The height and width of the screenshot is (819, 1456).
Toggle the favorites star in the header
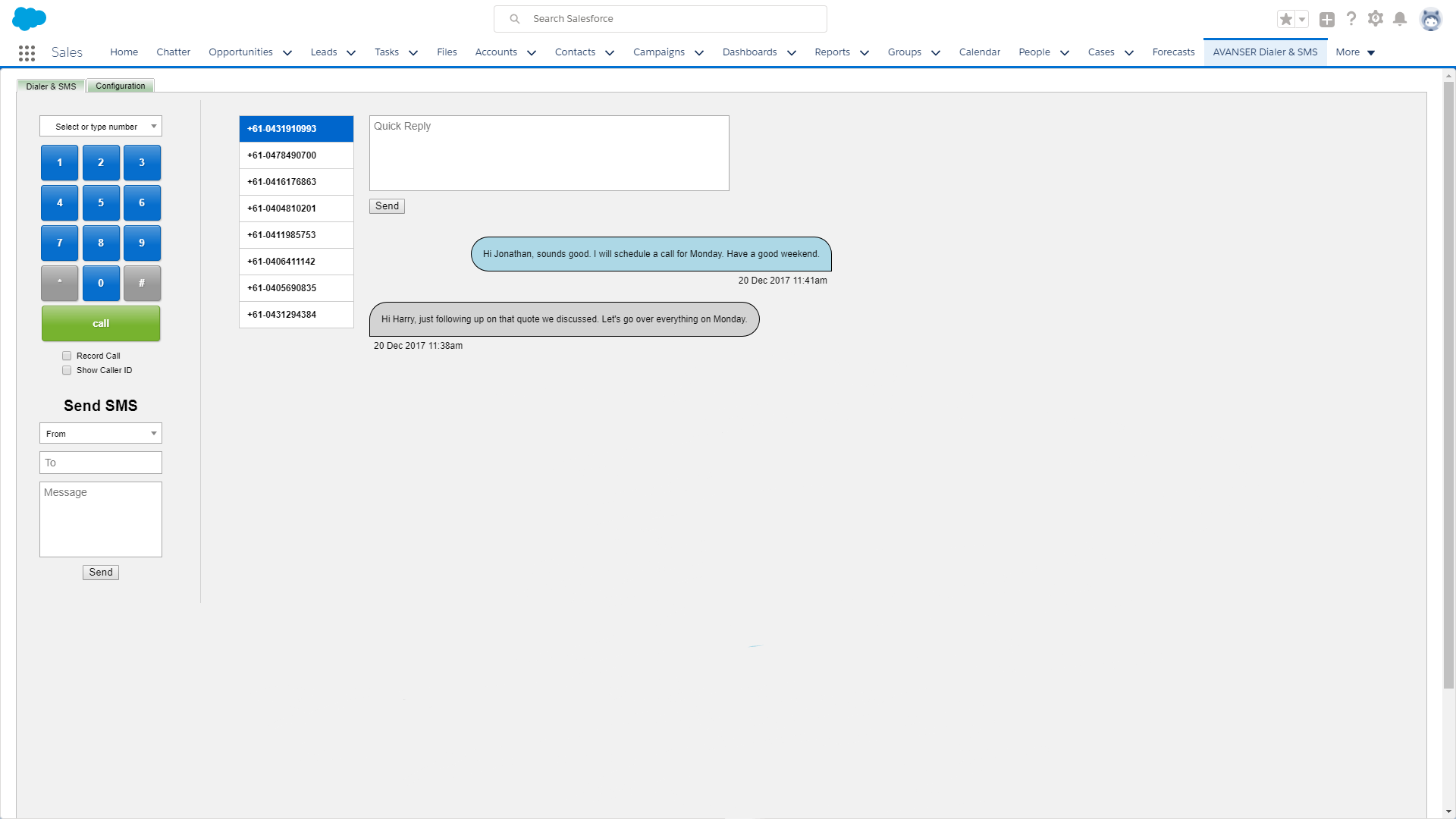pyautogui.click(x=1287, y=19)
